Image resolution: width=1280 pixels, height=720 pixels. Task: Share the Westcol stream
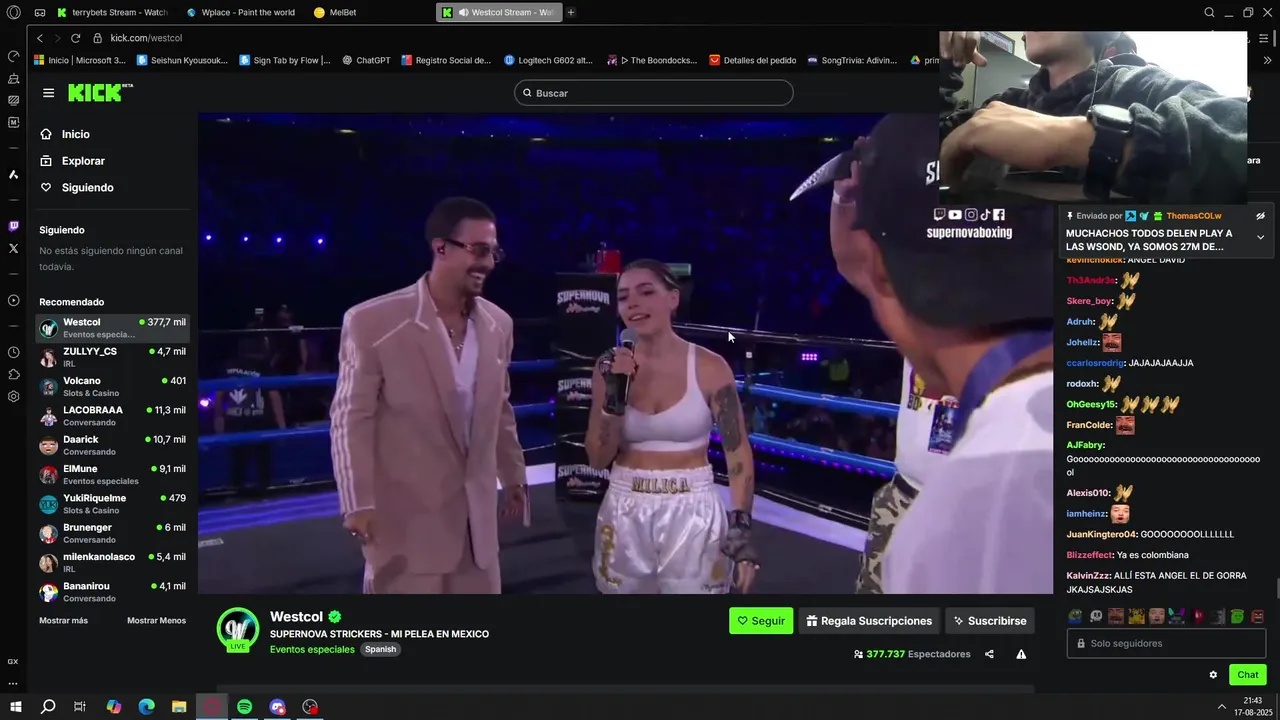[989, 654]
